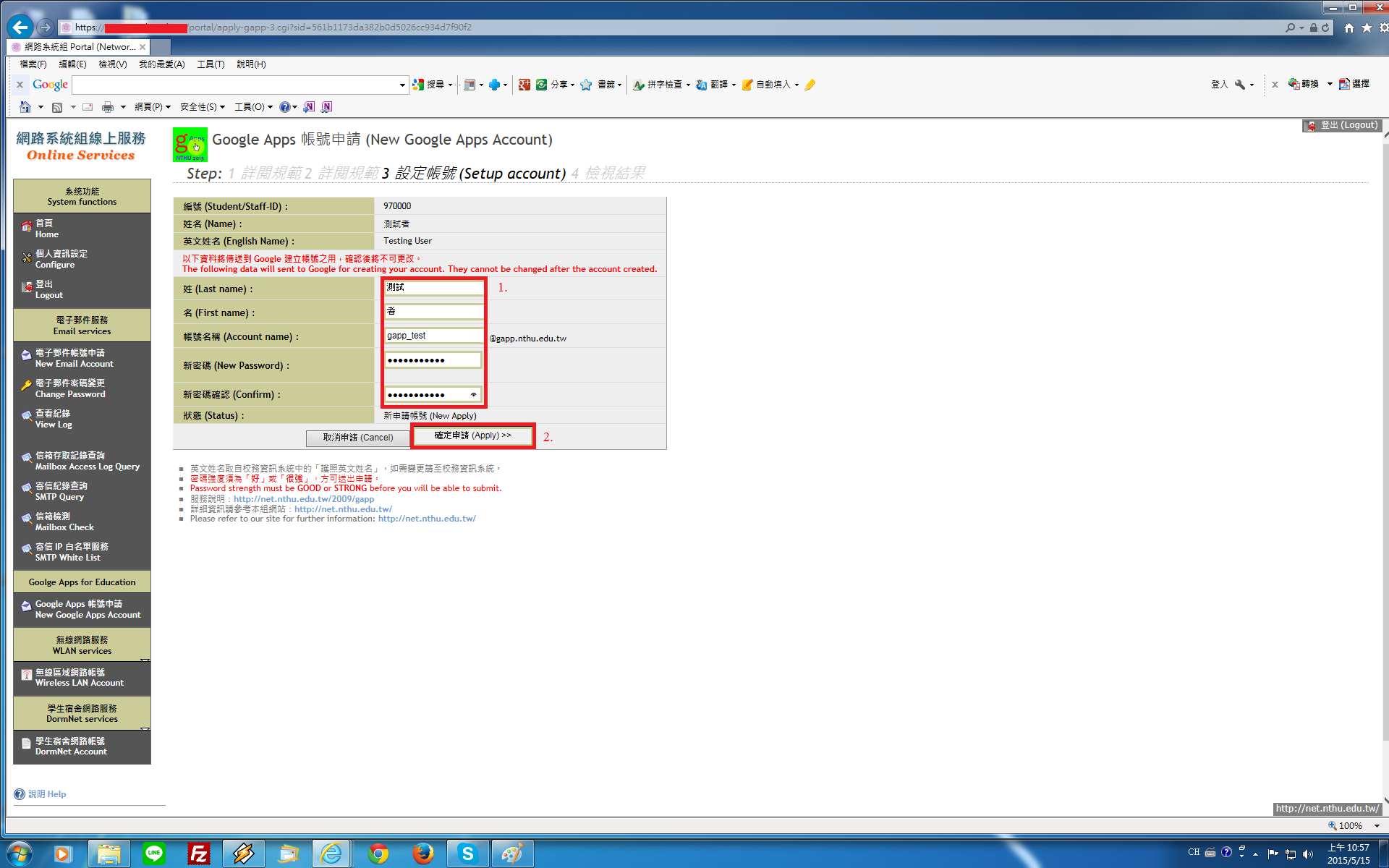Click the home icon in command bar
Screen dimensions: 1389x868
point(25,107)
